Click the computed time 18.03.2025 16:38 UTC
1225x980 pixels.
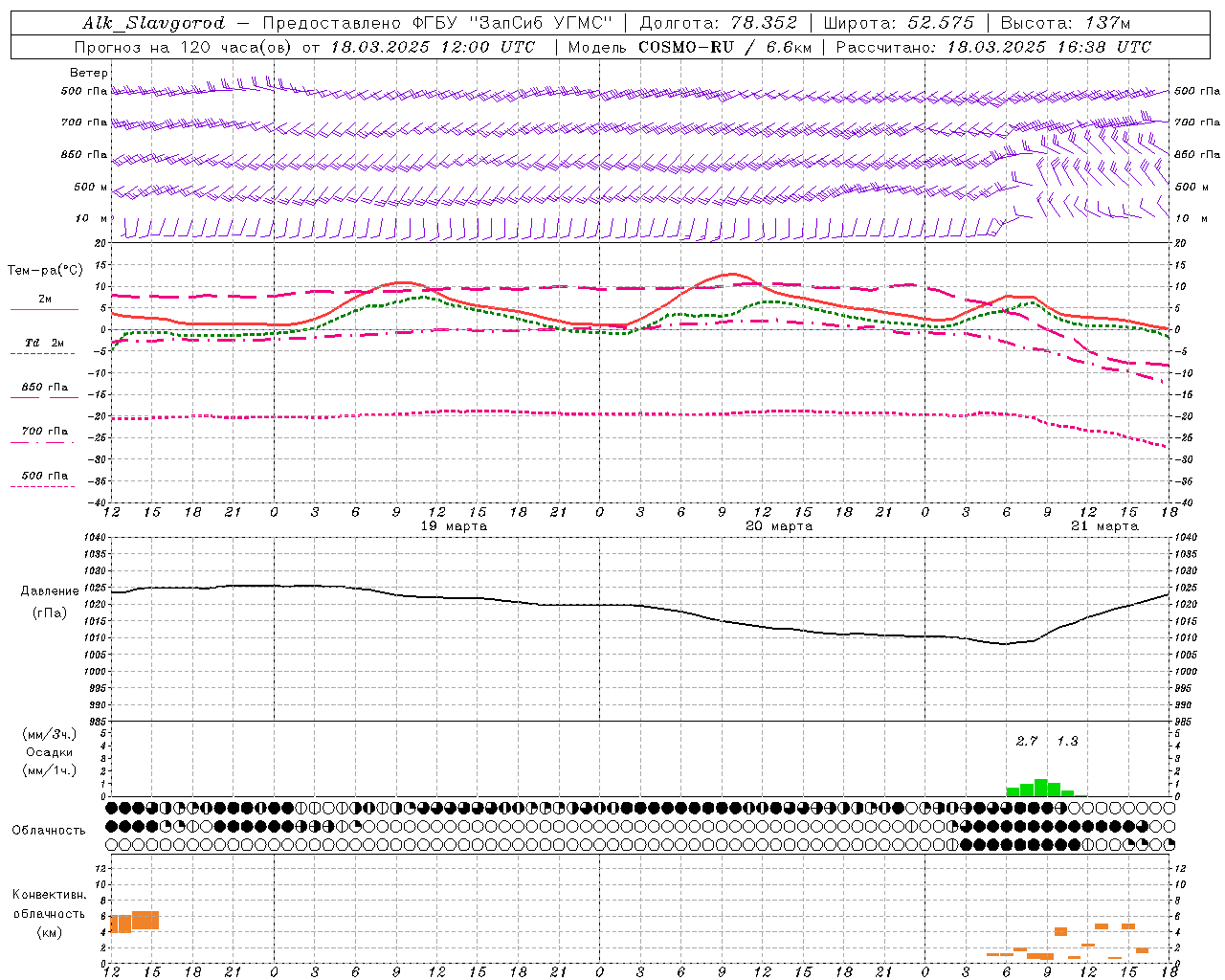(1049, 47)
